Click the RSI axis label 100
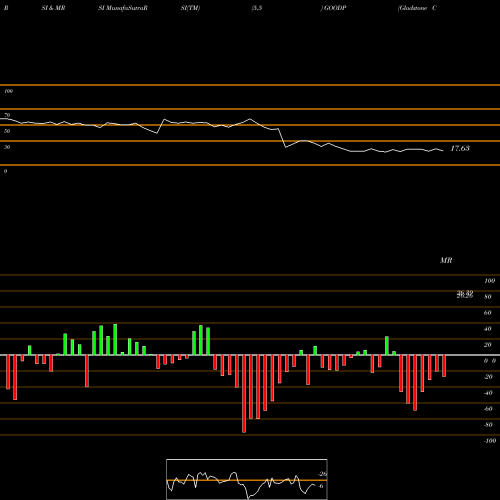The height and width of the screenshot is (500, 500). 9,91
